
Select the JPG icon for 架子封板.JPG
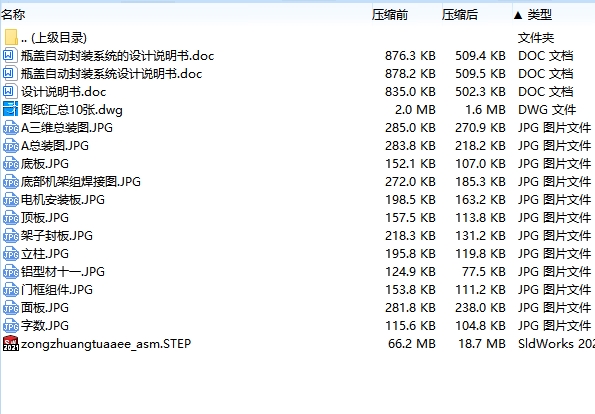pyautogui.click(x=10, y=236)
